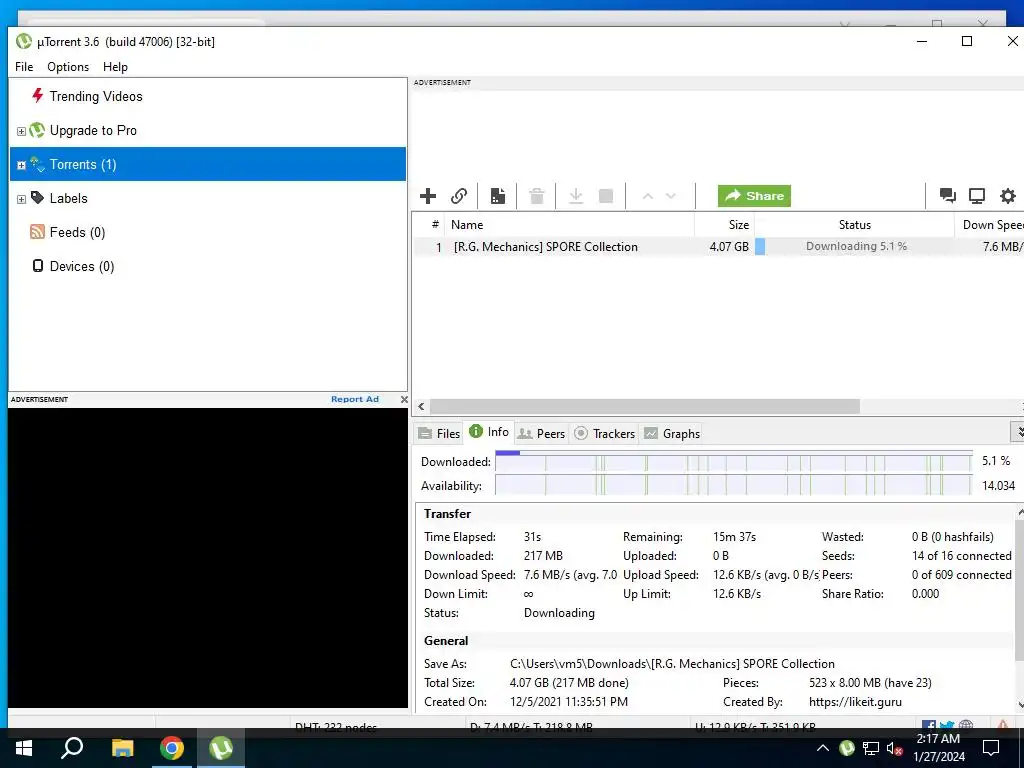Open the Windows notification center icon
1024x768 pixels.
991,748
